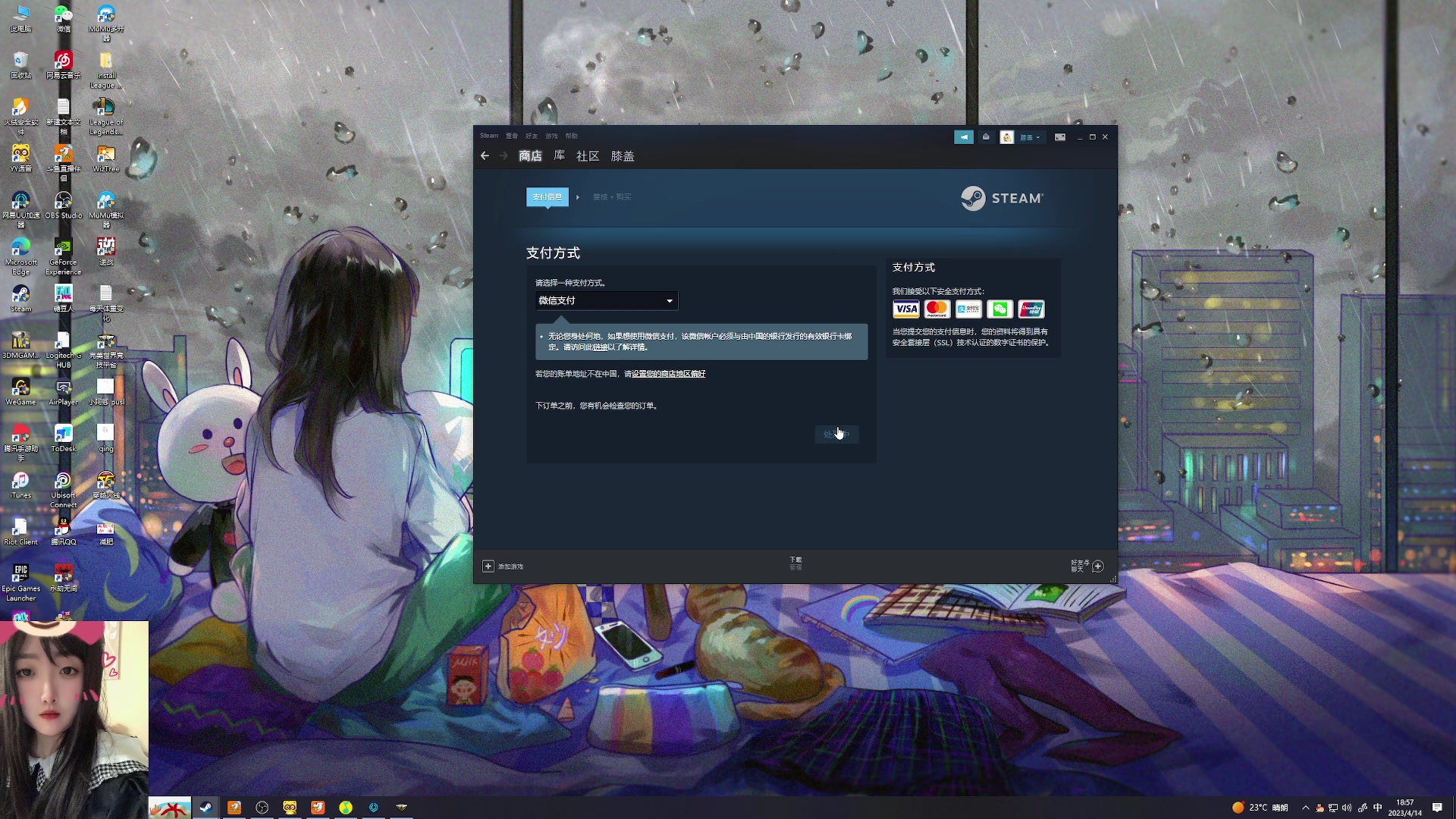The width and height of the screenshot is (1456, 819).
Task: Click Steam icon in Windows taskbar
Action: point(206,808)
